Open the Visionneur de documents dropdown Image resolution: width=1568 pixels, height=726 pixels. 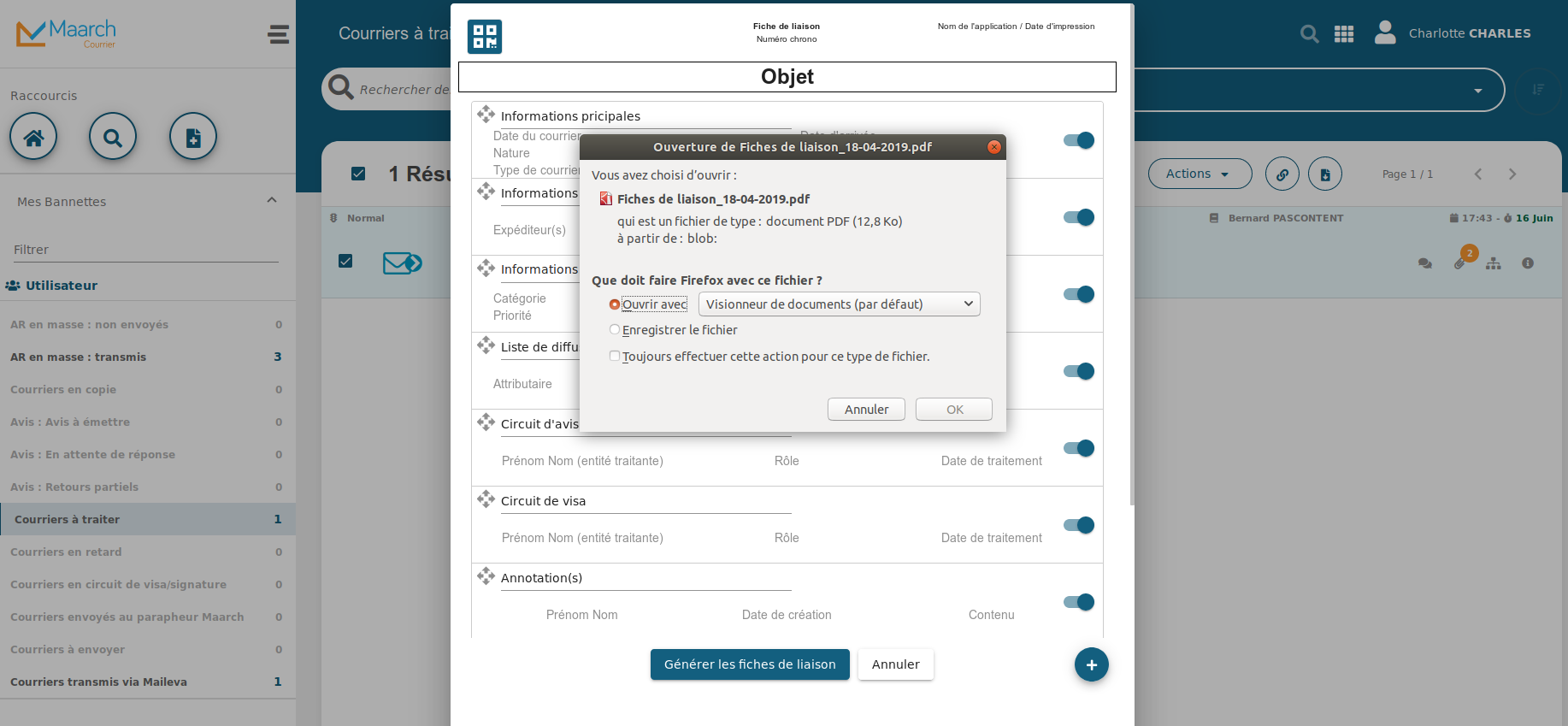(x=840, y=304)
